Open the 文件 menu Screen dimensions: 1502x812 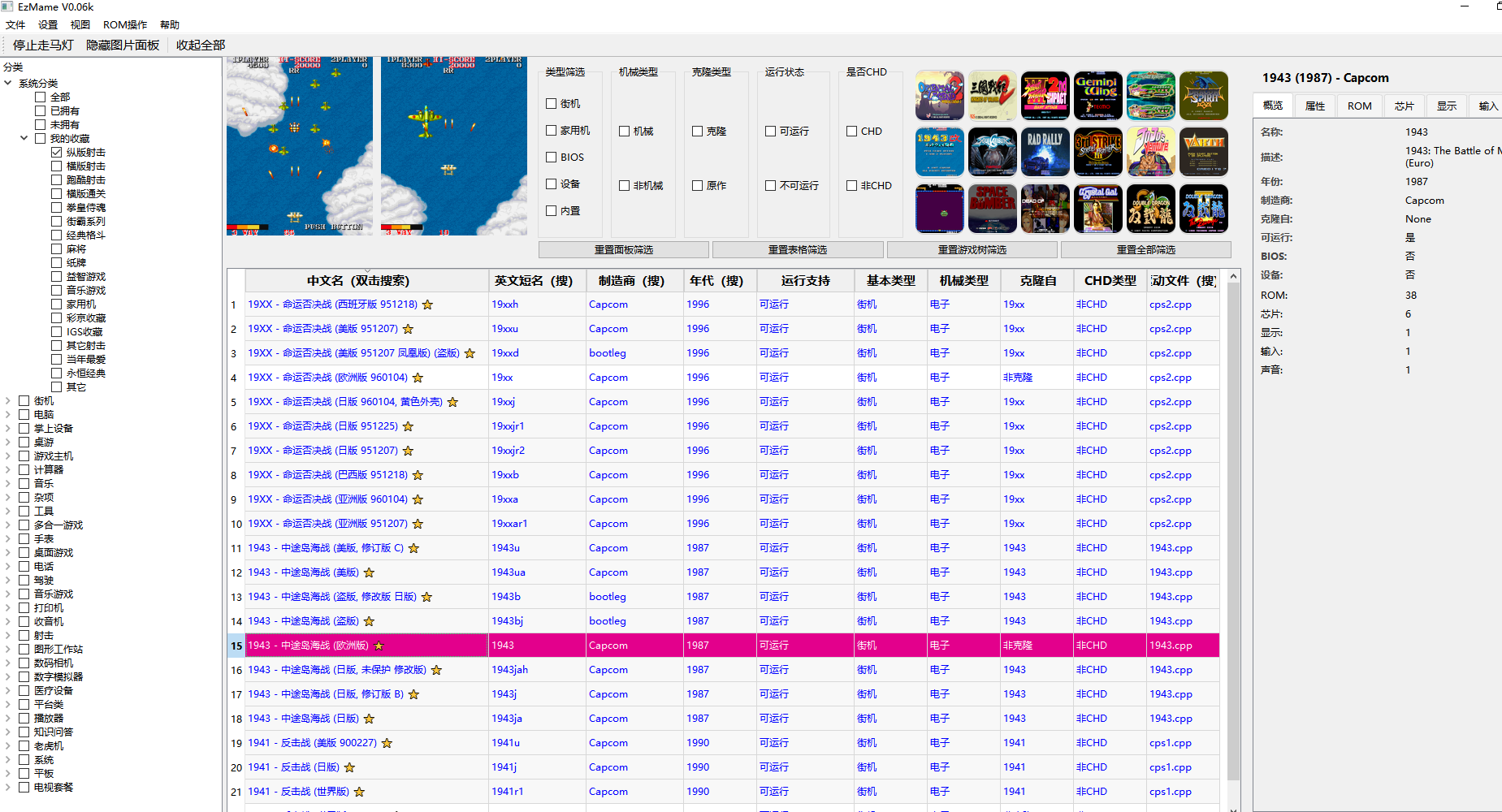tap(15, 25)
